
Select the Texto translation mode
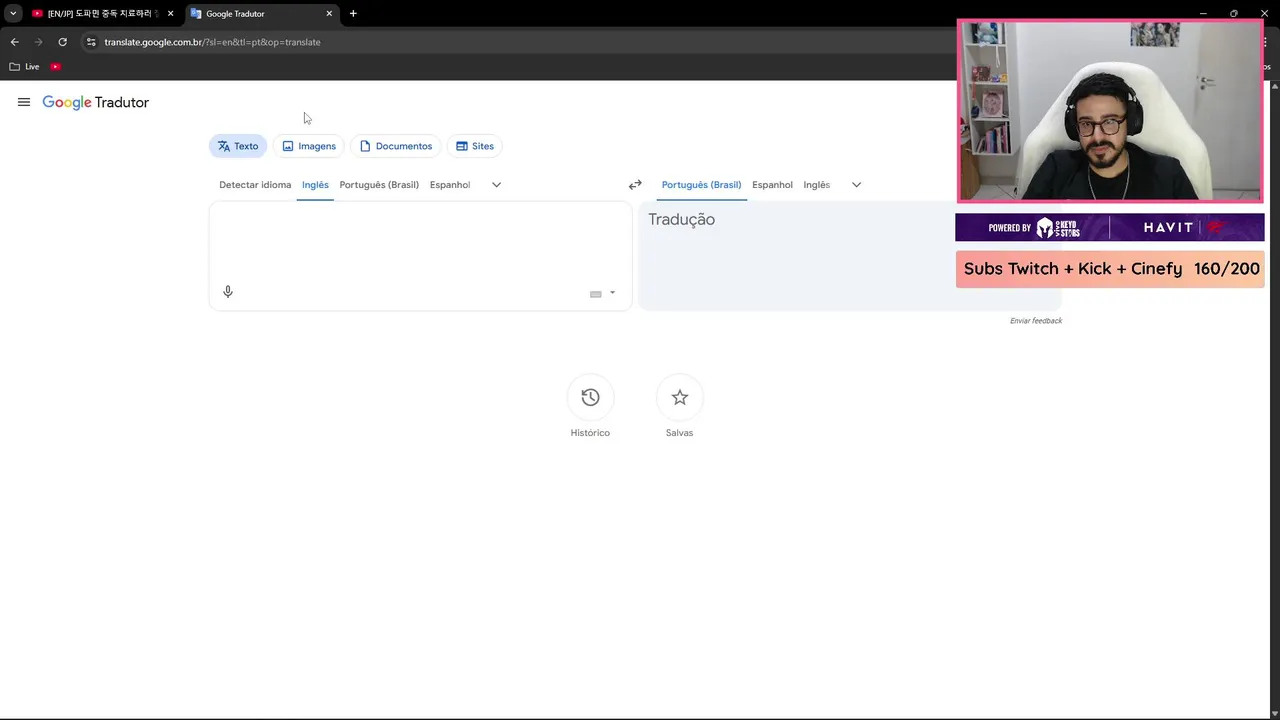[x=238, y=146]
